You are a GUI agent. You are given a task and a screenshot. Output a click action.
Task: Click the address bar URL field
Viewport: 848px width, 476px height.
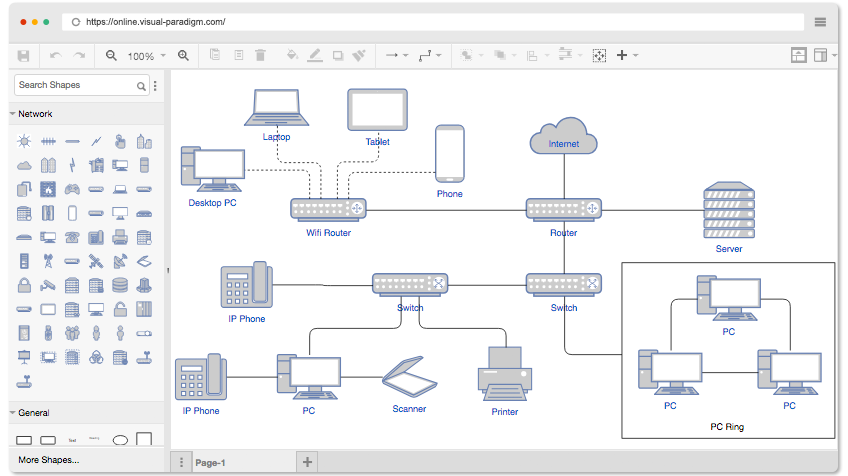pos(433,22)
